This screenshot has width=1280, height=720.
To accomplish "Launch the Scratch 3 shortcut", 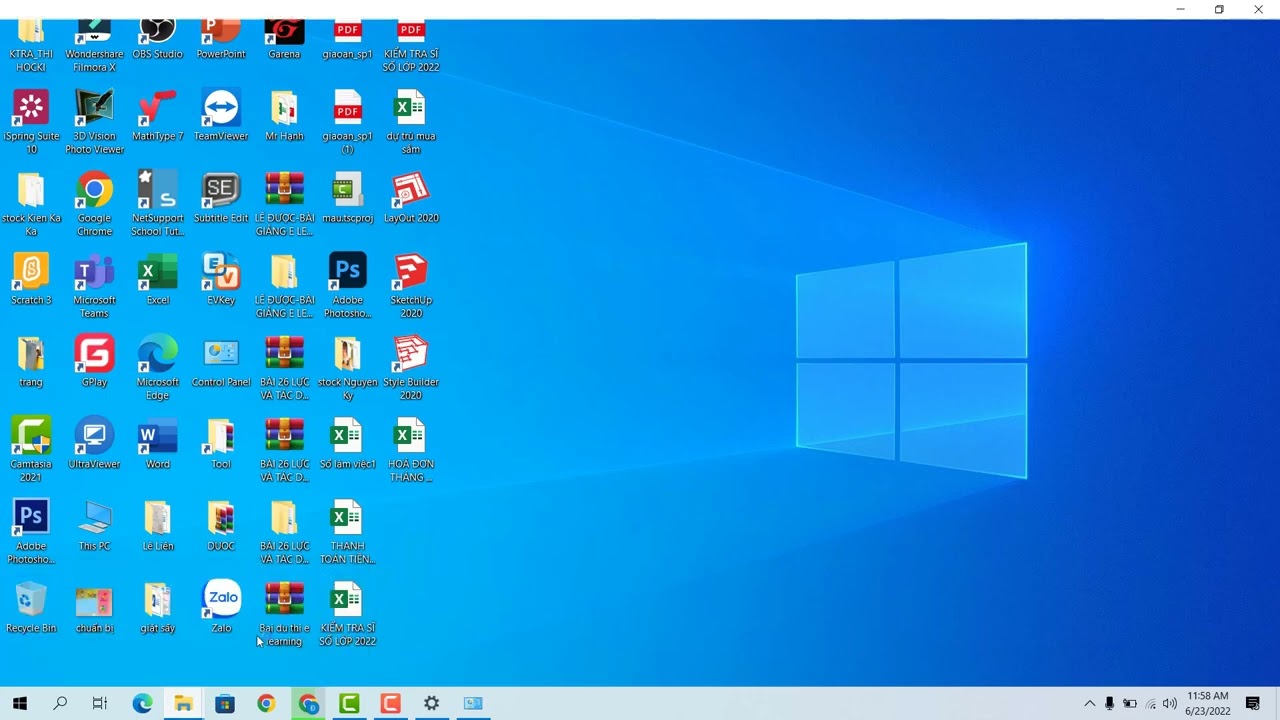I will pos(31,279).
